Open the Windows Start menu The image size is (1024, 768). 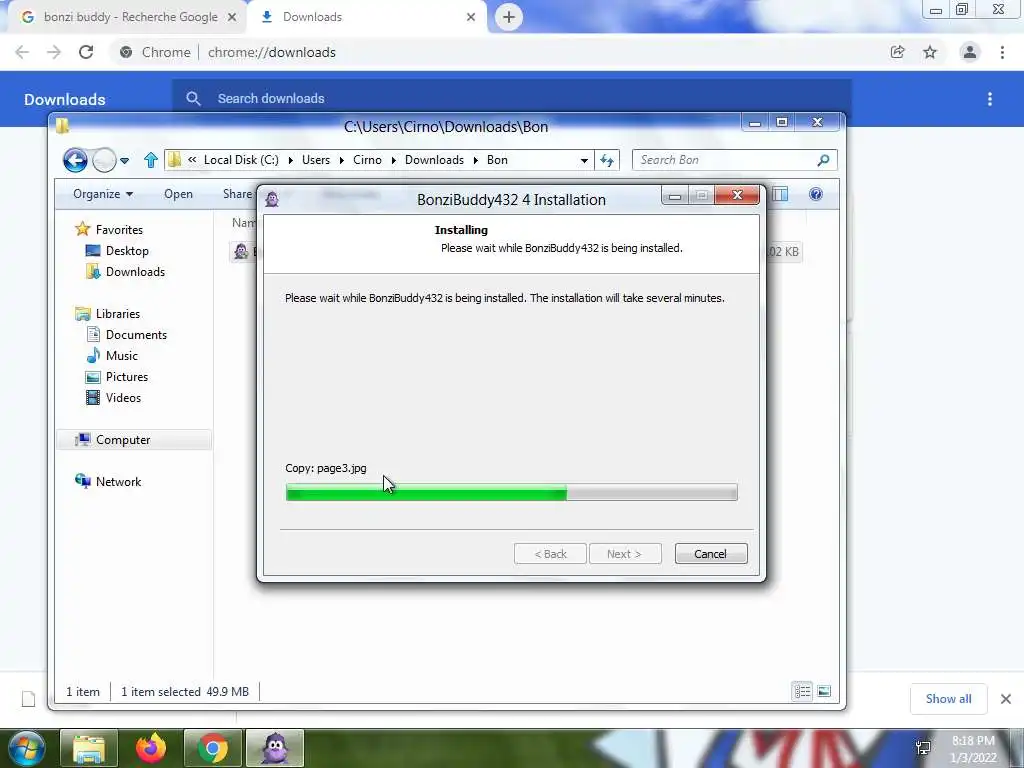click(x=26, y=748)
